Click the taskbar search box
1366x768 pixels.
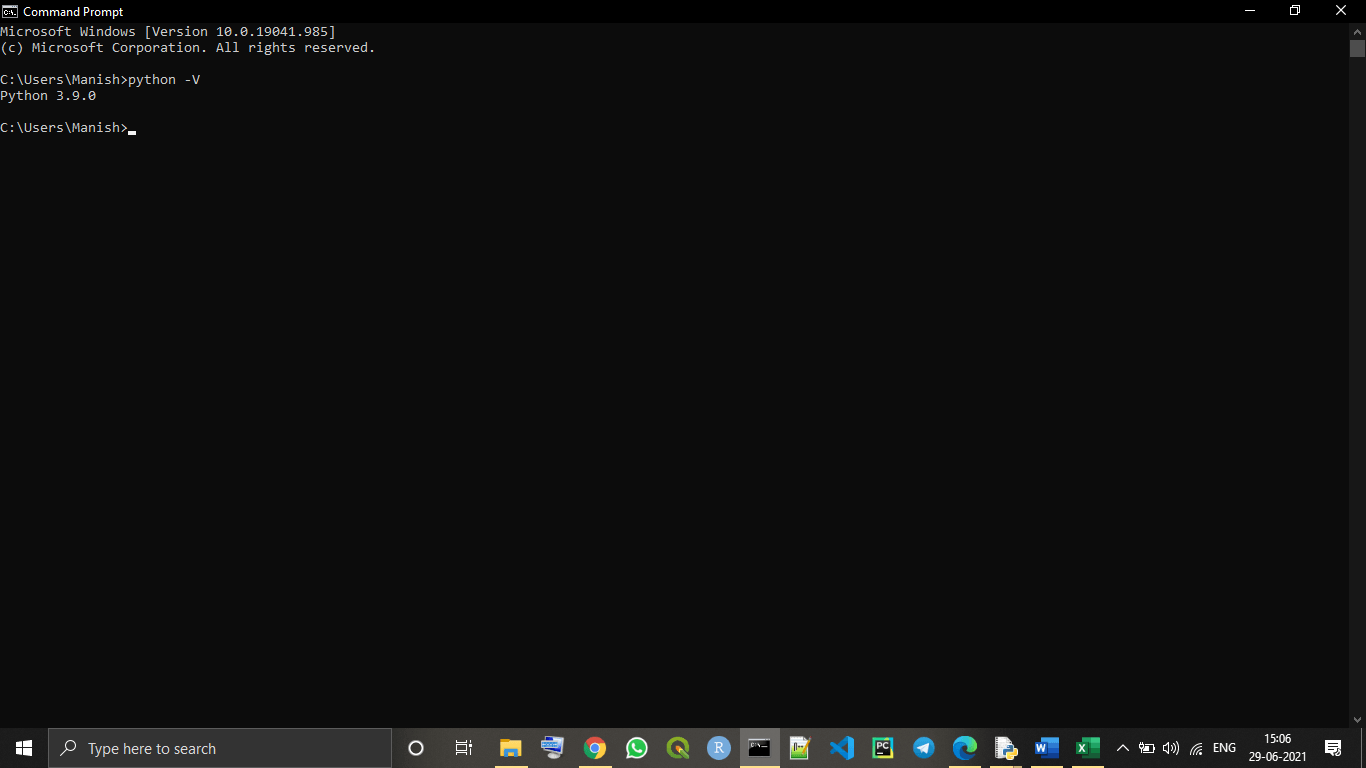tap(220, 748)
